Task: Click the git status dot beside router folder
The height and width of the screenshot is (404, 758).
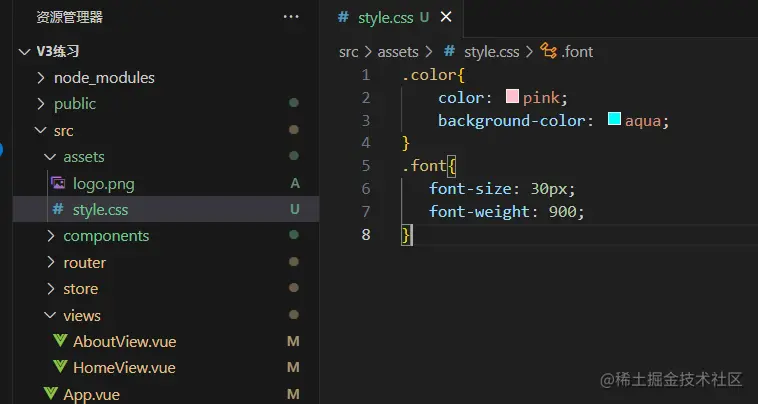Action: click(x=293, y=261)
